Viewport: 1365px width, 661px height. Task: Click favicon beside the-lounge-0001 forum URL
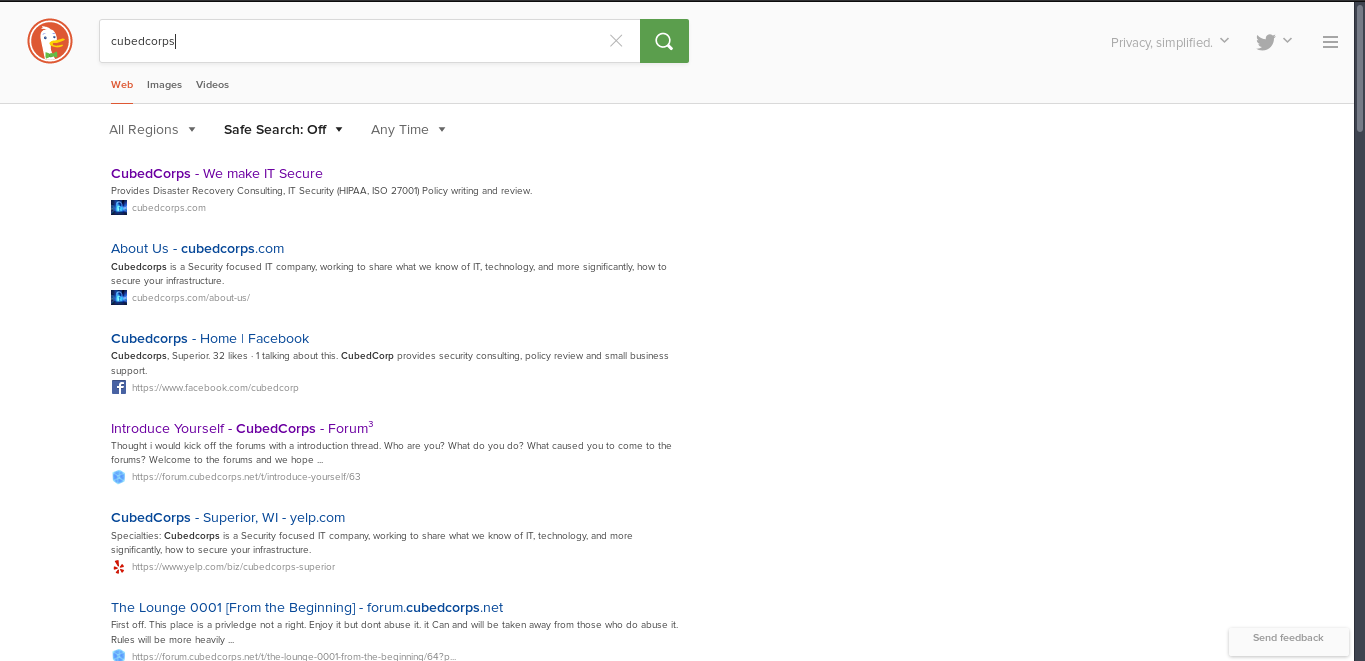click(x=119, y=656)
